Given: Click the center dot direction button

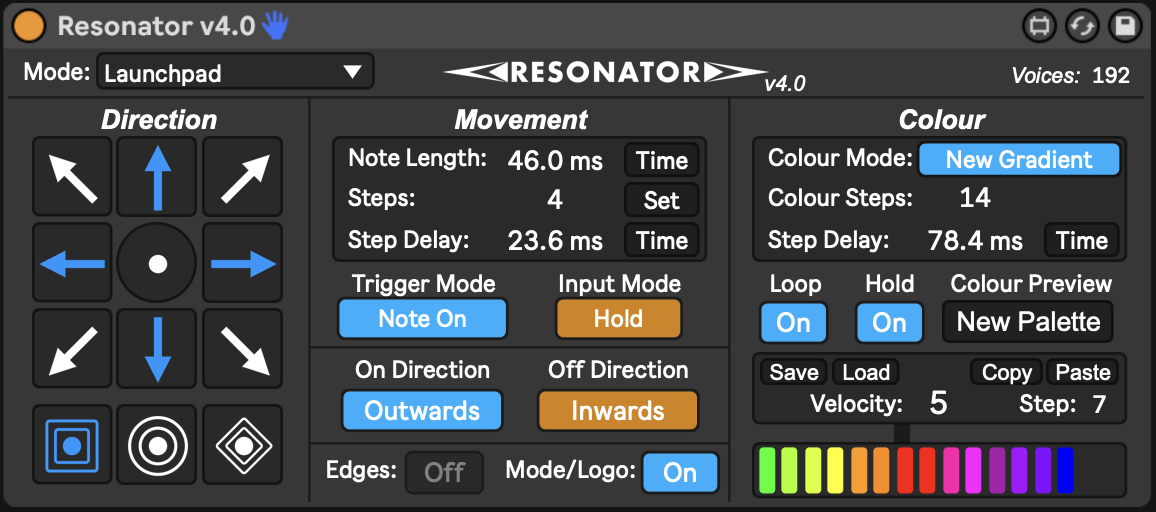Looking at the screenshot, I should point(157,263).
